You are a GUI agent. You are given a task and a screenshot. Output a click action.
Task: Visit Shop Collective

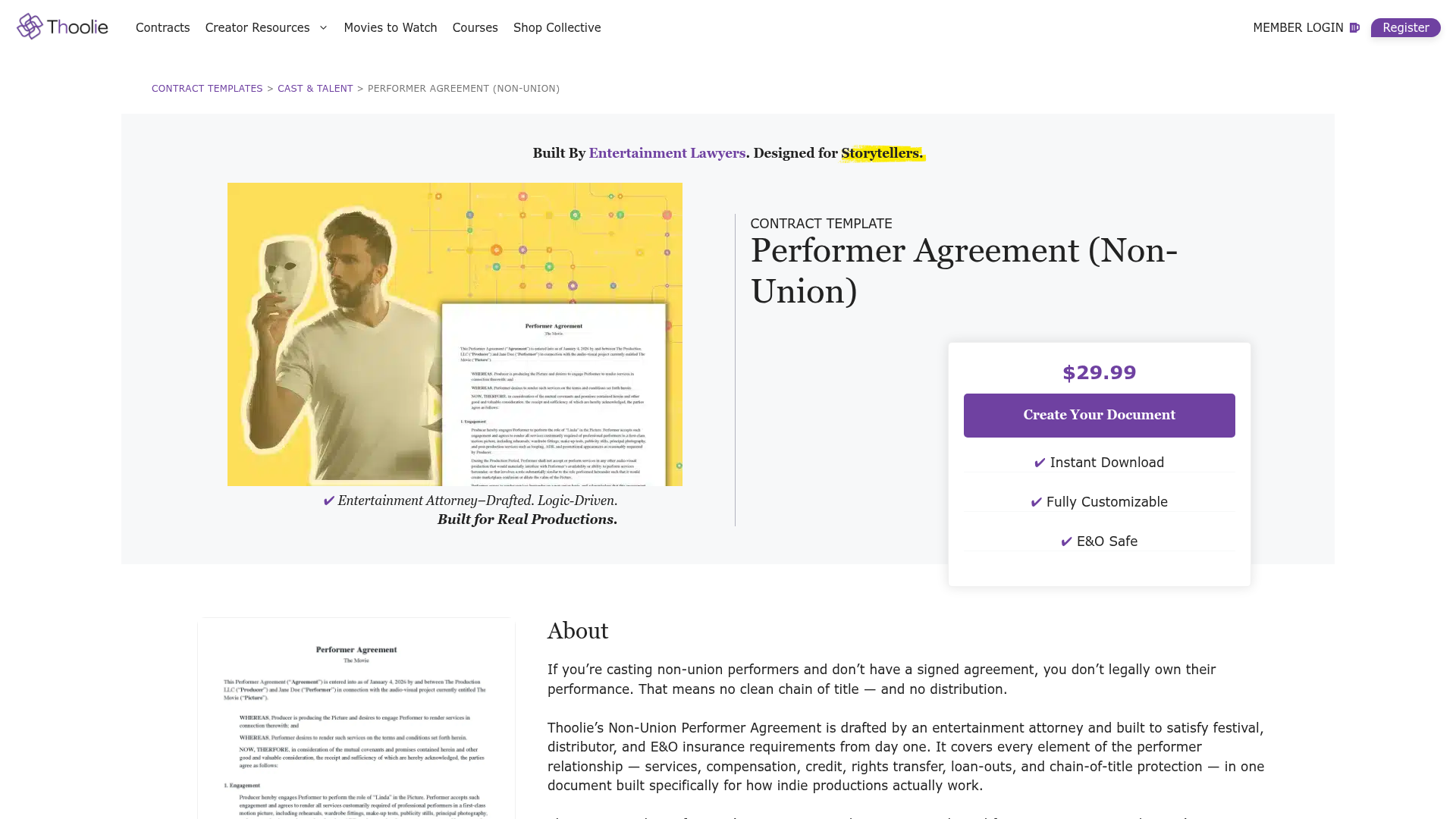pyautogui.click(x=557, y=28)
